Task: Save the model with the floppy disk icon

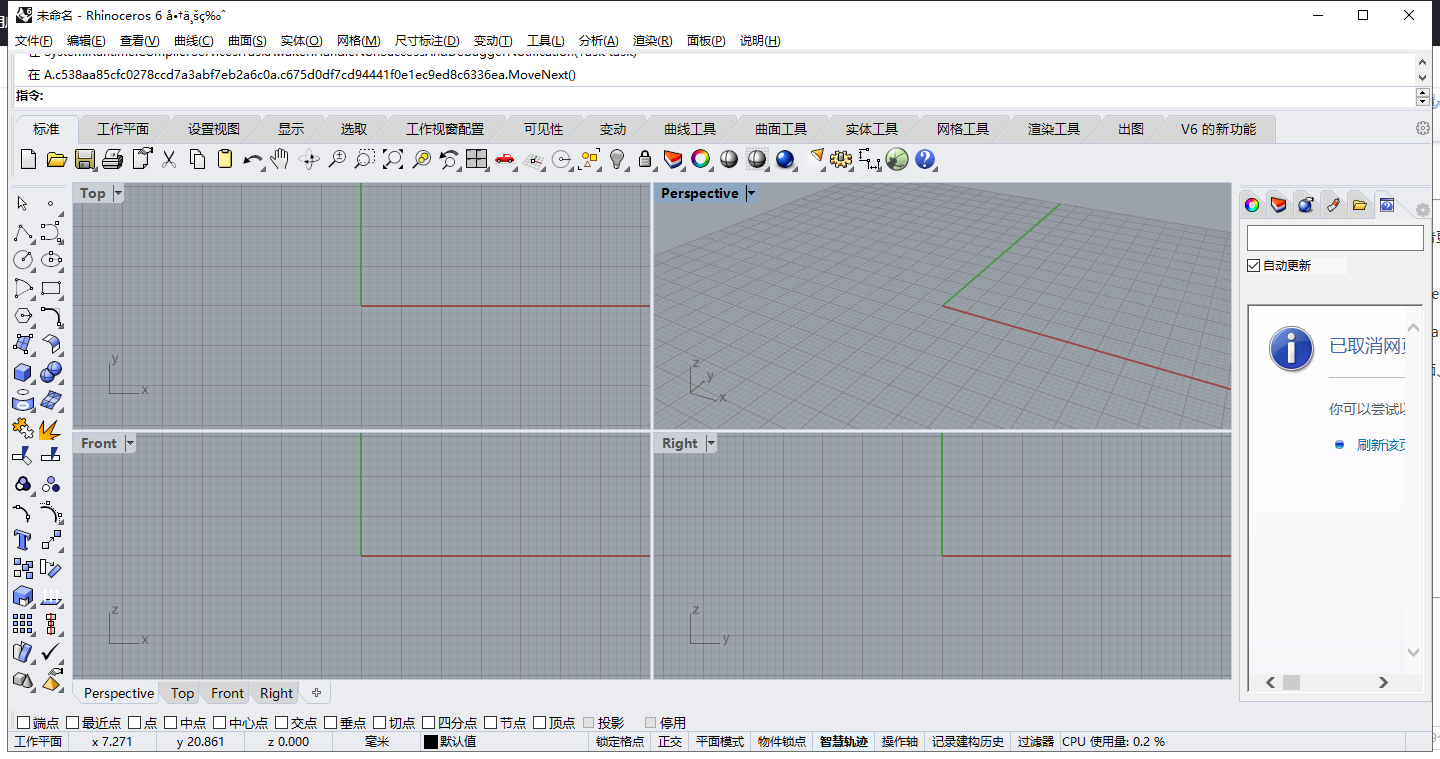Action: pyautogui.click(x=84, y=159)
